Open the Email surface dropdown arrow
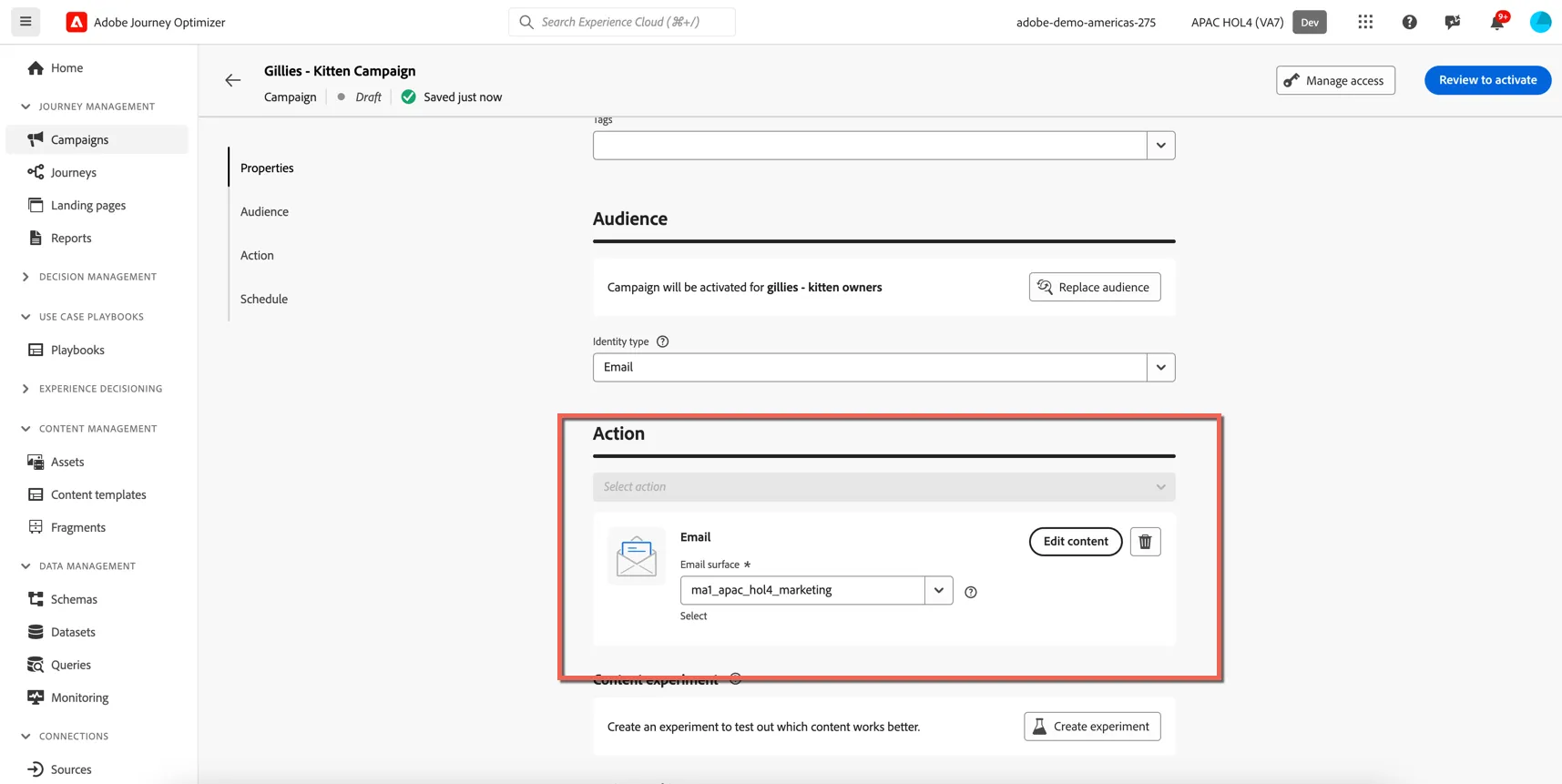Image resolution: width=1562 pixels, height=784 pixels. pos(939,590)
